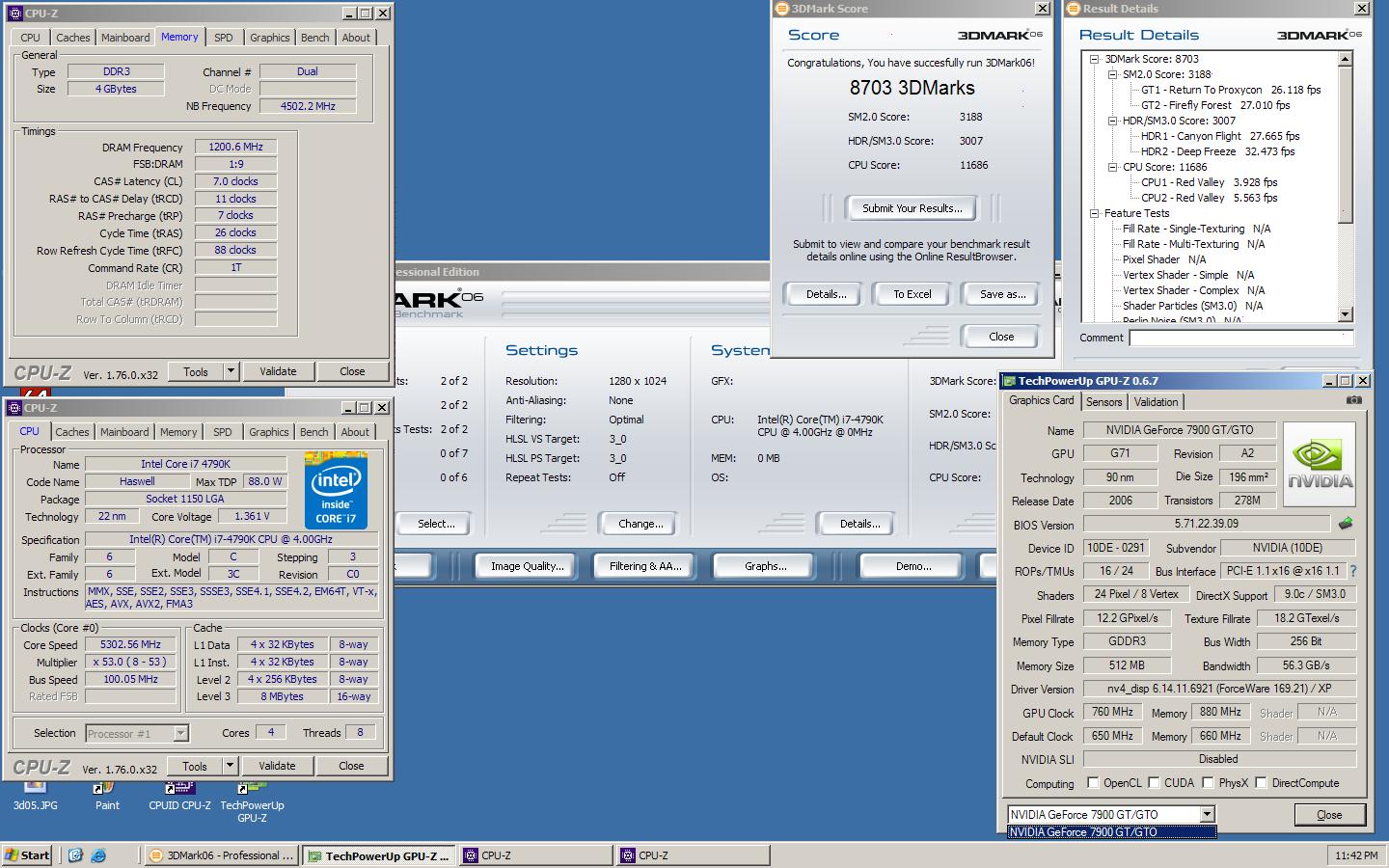Select HDR2 - Deep Freeze result row

(1217, 151)
